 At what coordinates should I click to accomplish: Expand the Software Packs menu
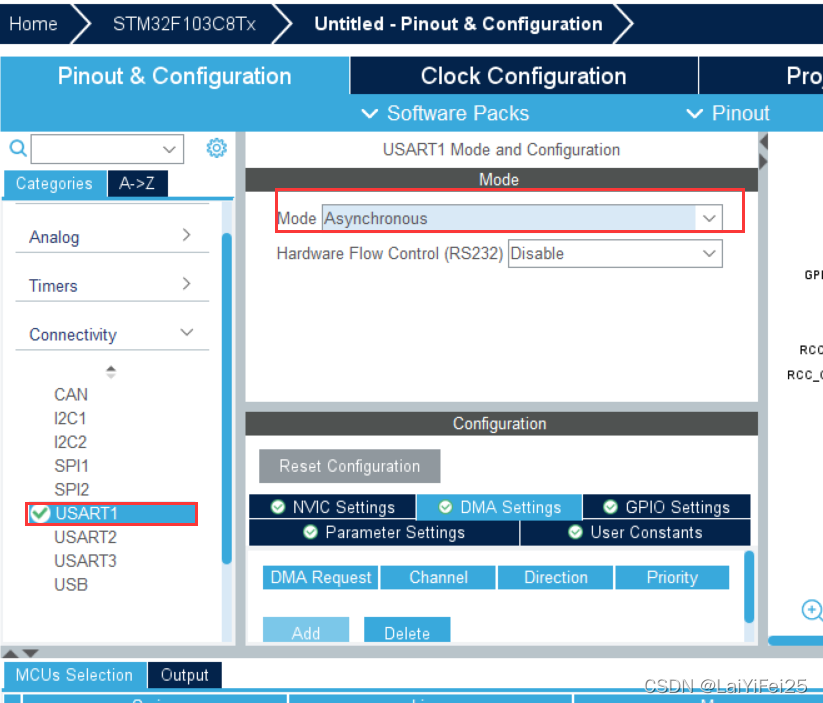pyautogui.click(x=446, y=113)
